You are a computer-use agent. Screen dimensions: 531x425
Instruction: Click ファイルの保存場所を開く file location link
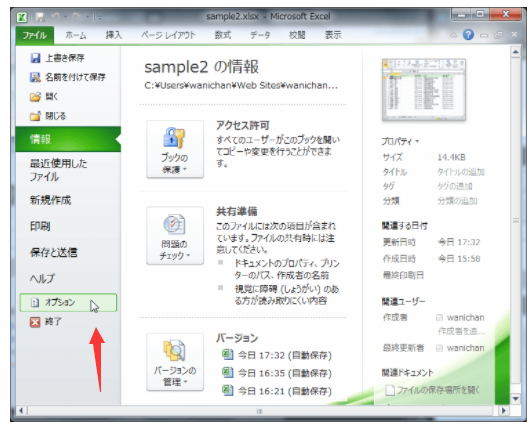point(432,390)
